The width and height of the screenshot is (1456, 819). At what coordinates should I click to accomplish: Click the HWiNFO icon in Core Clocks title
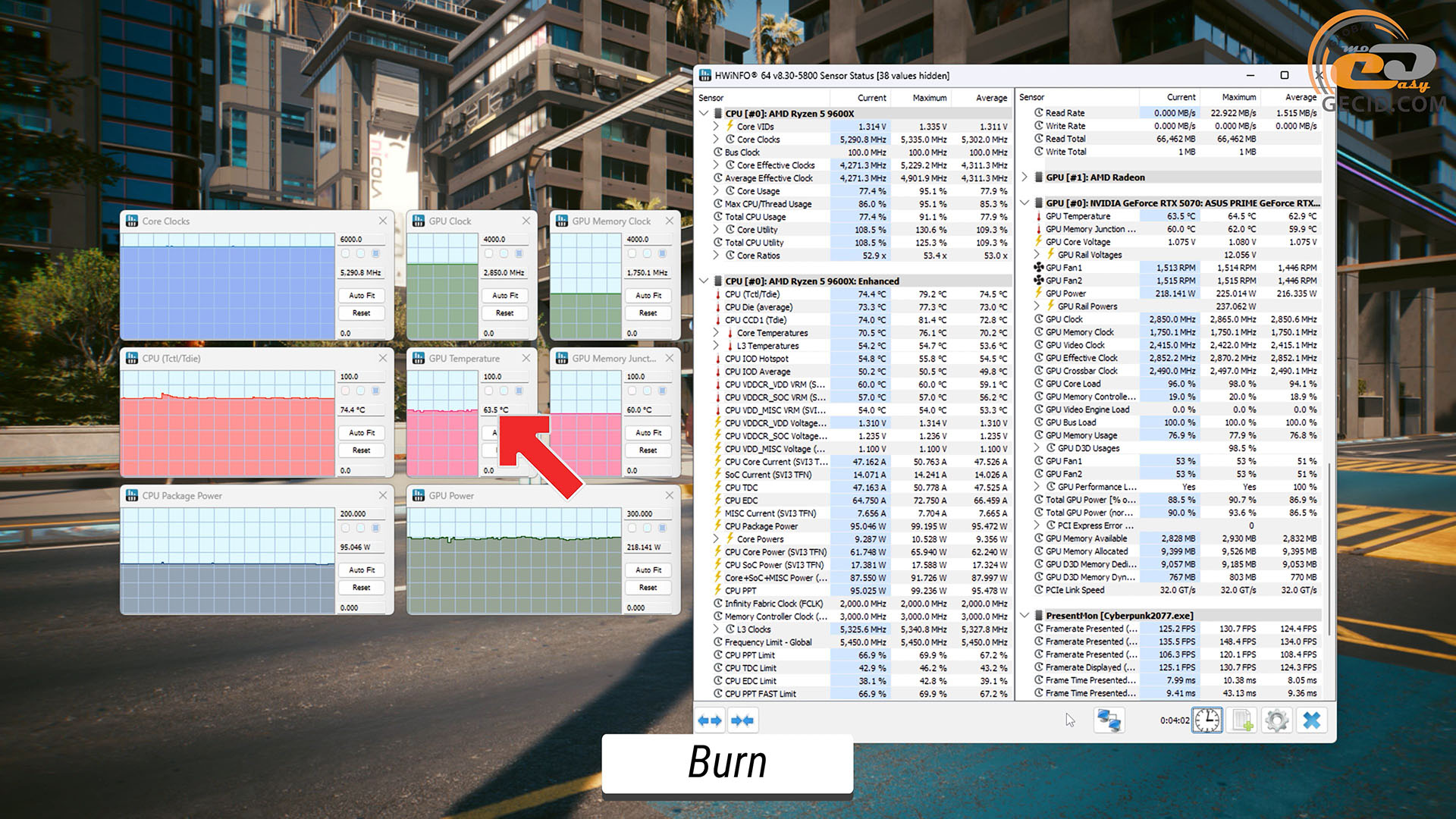(132, 221)
